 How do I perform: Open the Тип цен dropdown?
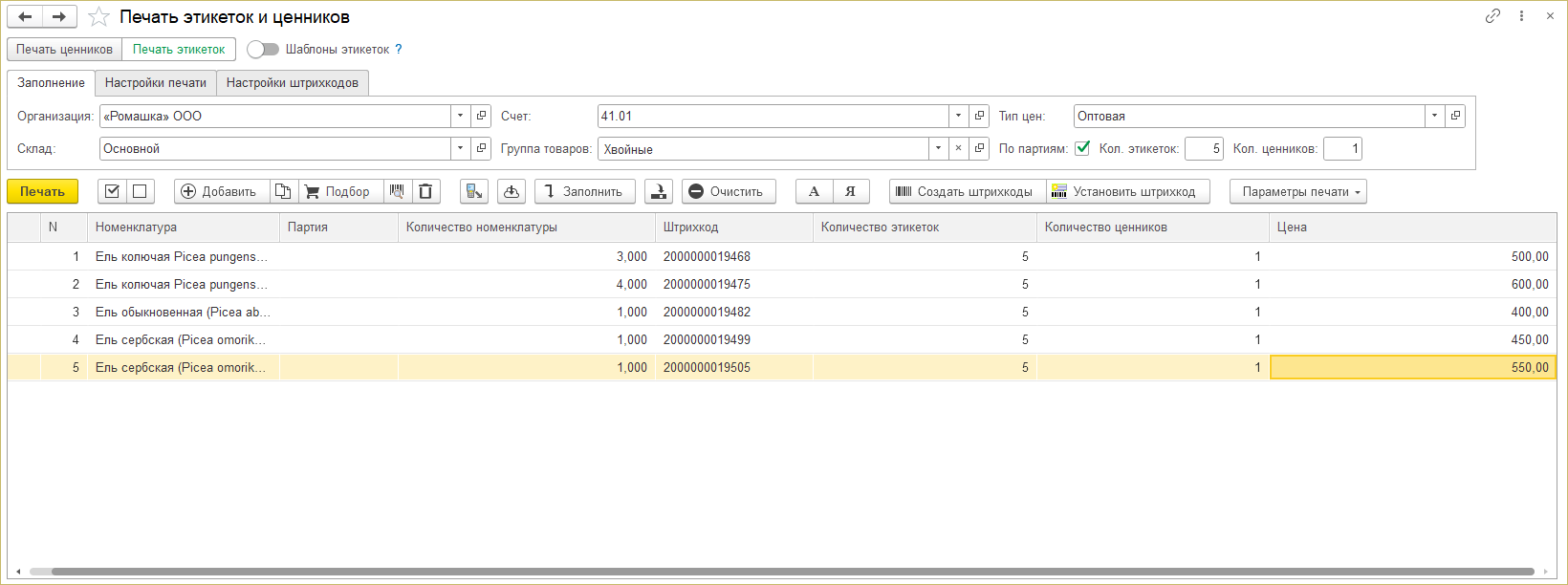pyautogui.click(x=1433, y=116)
